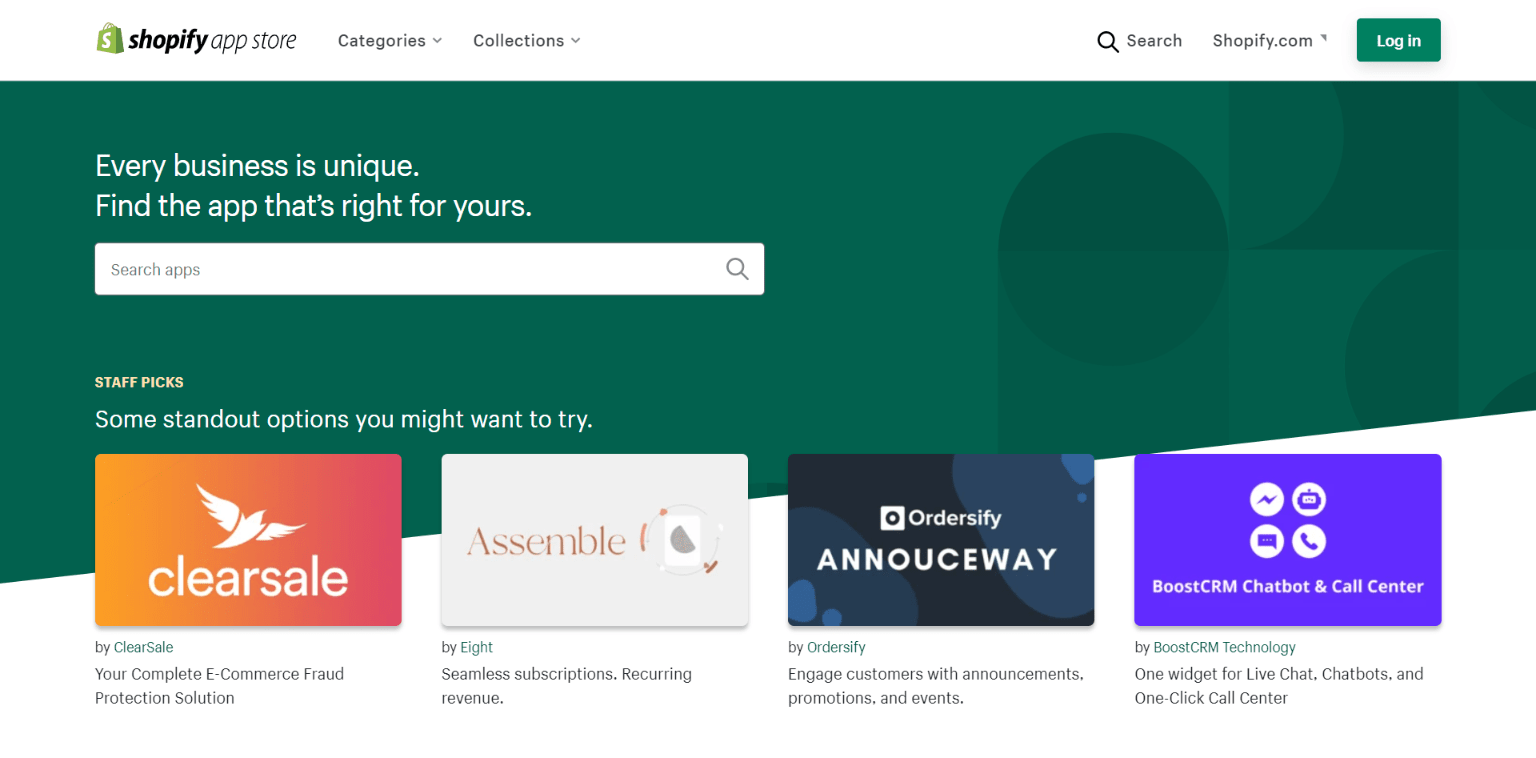The image size is (1536, 758).
Task: Click 'Some standout options you might want to try.'
Action: [x=344, y=419]
